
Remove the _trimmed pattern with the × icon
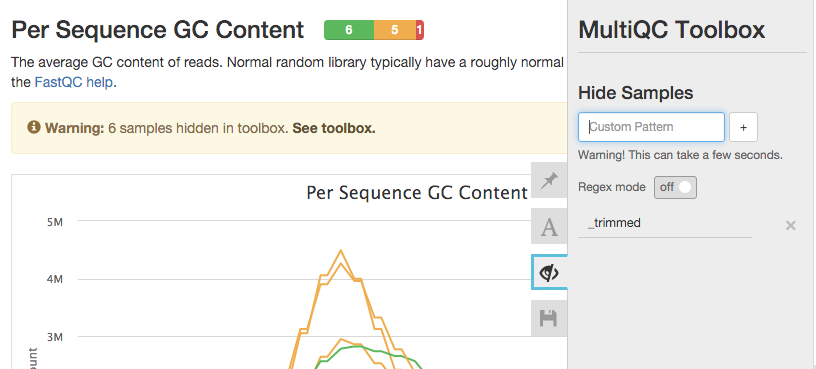pyautogui.click(x=790, y=225)
